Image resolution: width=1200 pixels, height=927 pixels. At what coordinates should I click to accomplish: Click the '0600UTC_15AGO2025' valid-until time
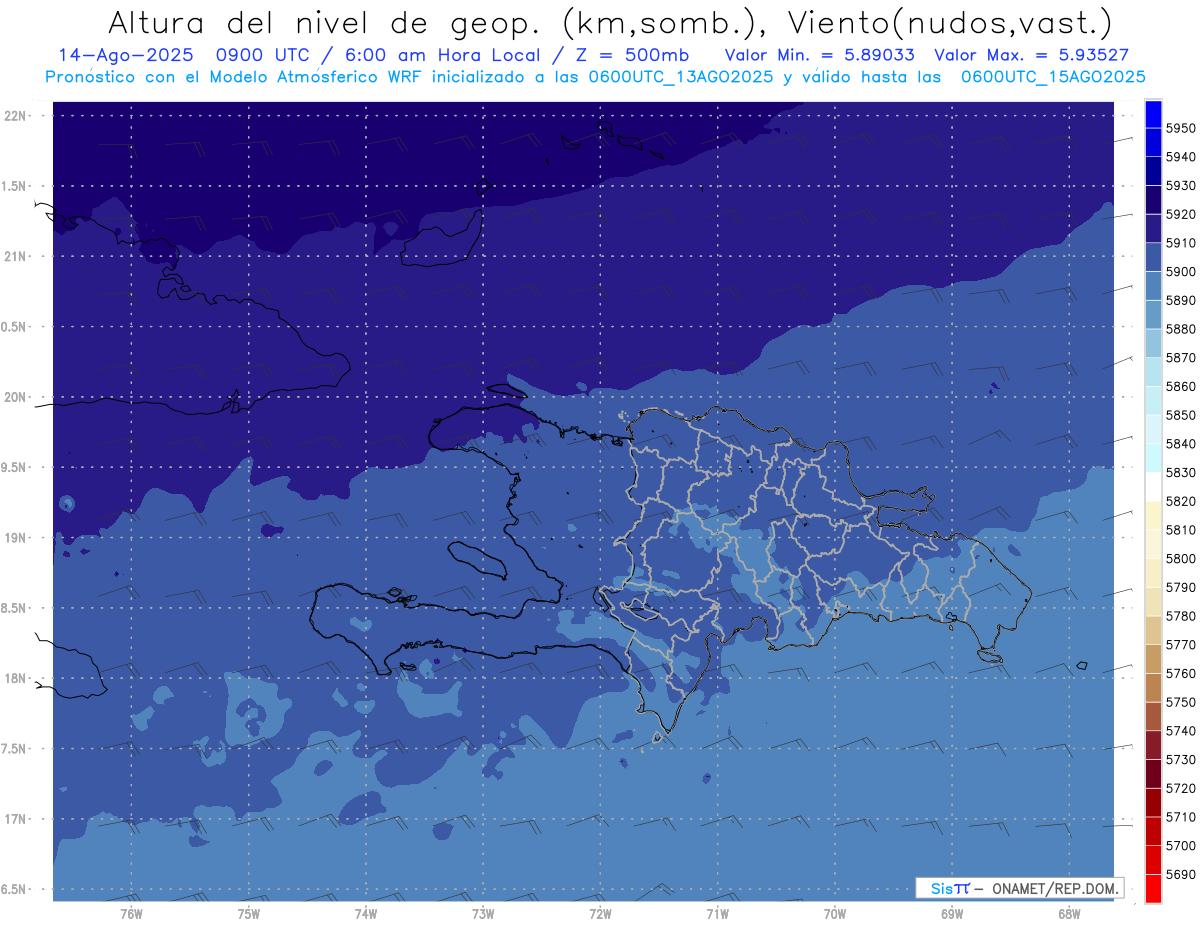(x=1053, y=77)
